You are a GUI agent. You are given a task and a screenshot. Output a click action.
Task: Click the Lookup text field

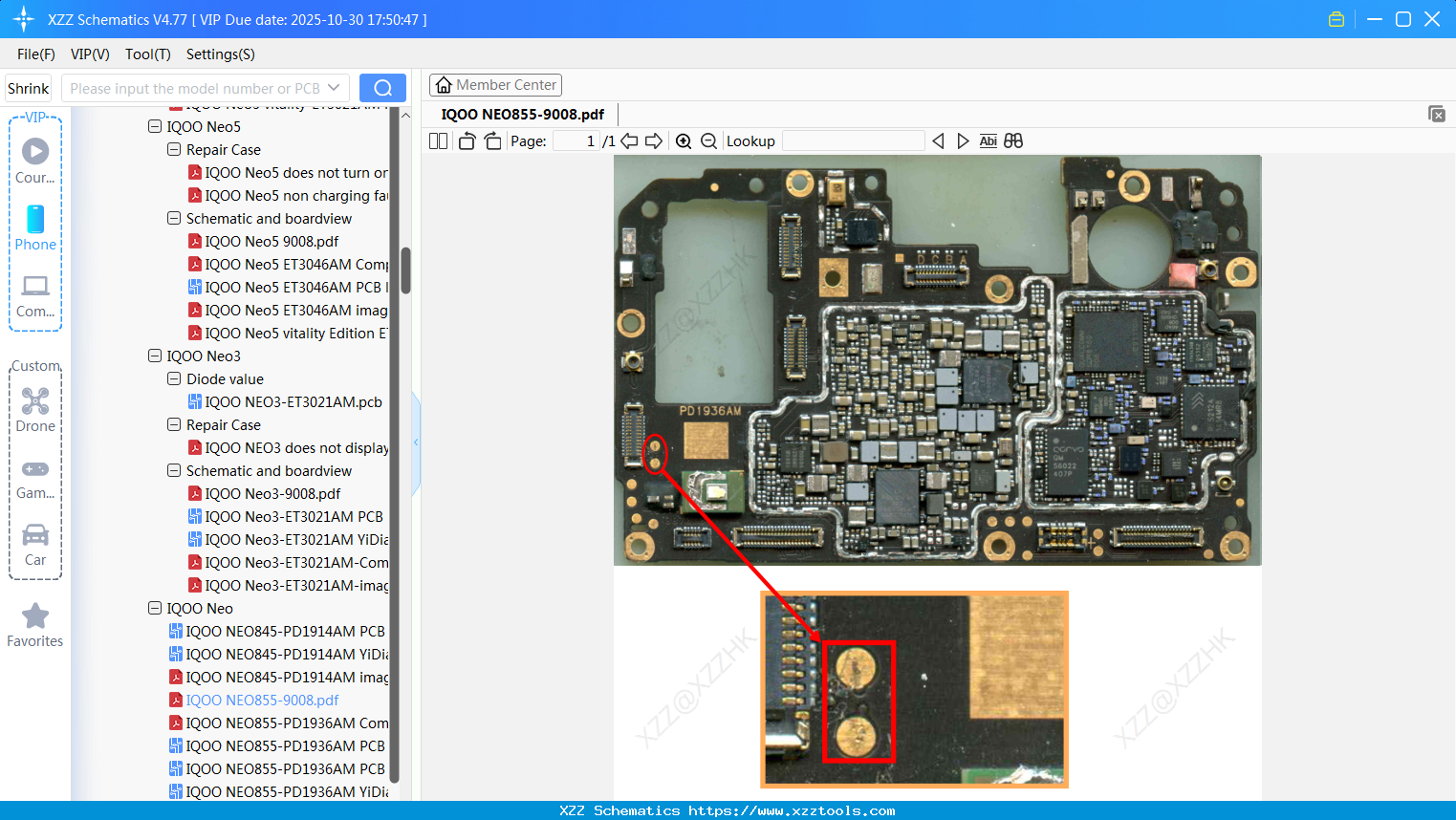(x=854, y=141)
